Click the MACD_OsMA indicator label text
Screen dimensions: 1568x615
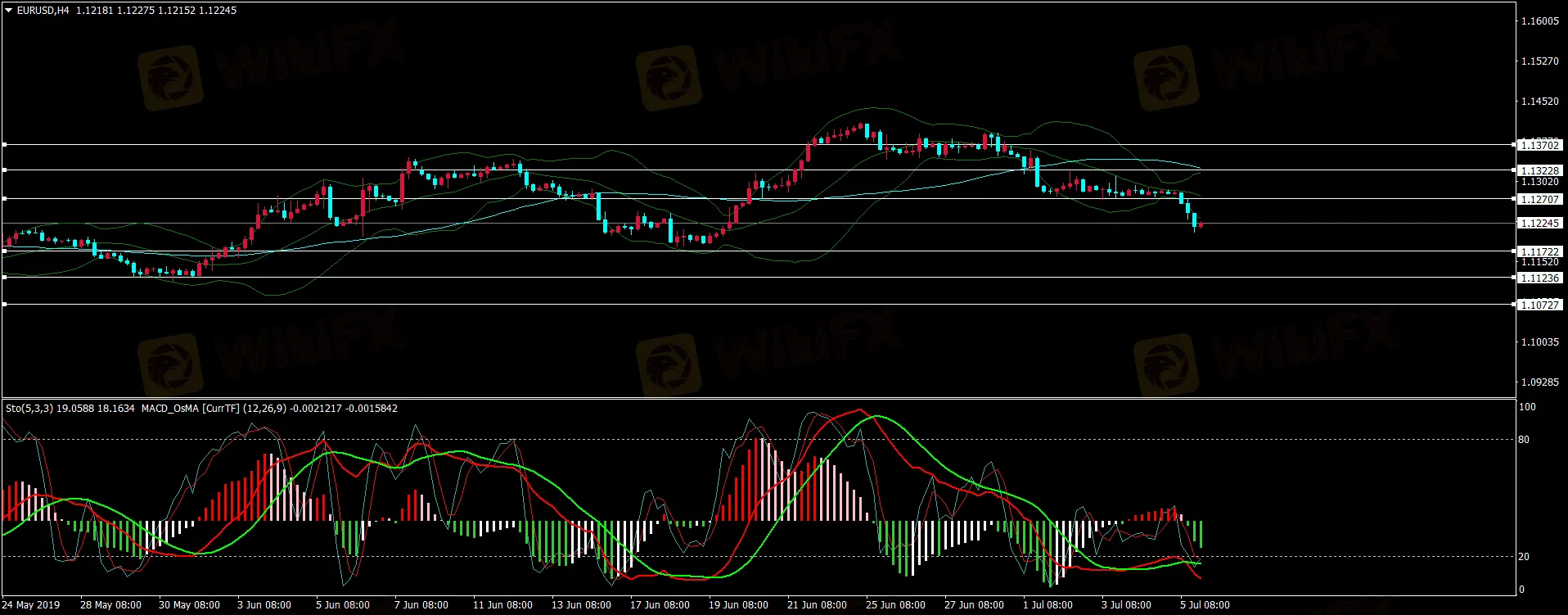tap(169, 408)
